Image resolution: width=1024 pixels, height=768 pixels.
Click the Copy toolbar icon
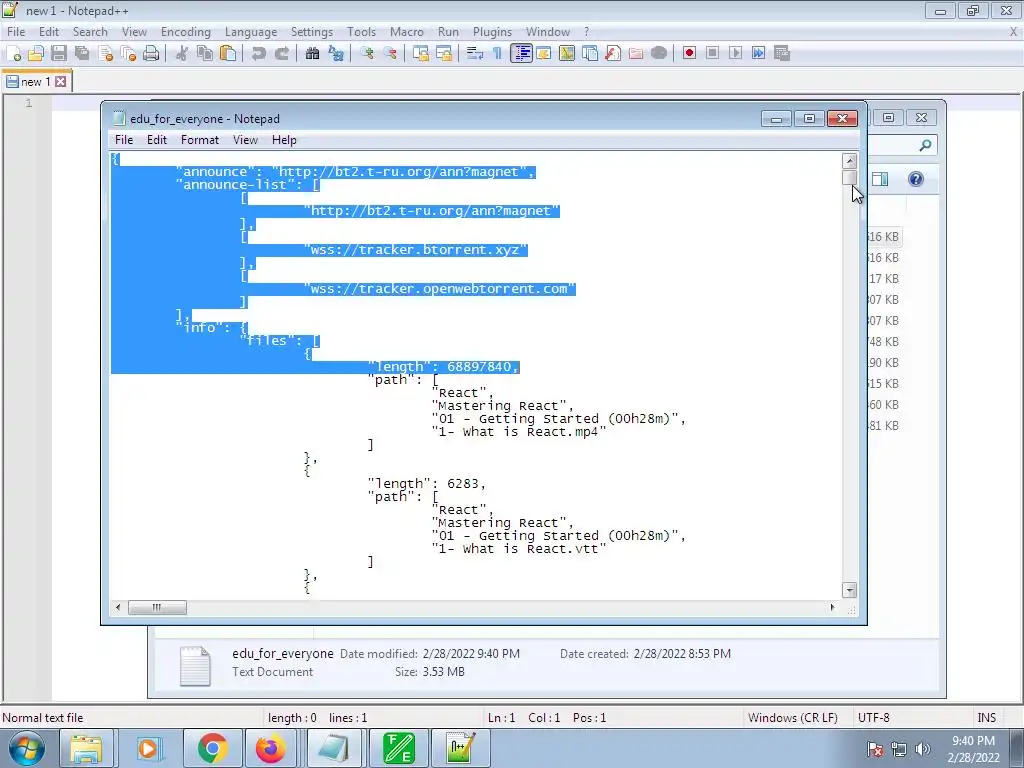click(x=205, y=54)
